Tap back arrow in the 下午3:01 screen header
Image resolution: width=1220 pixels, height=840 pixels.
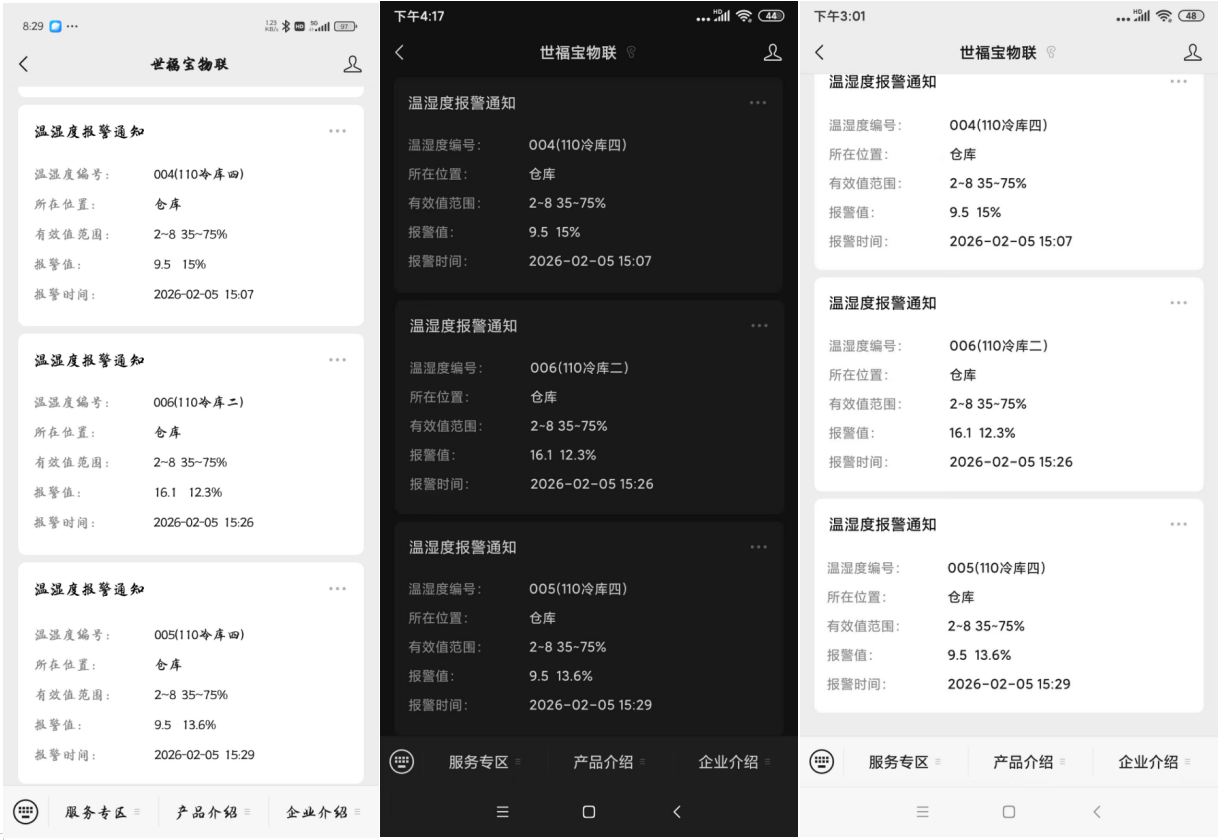click(820, 53)
